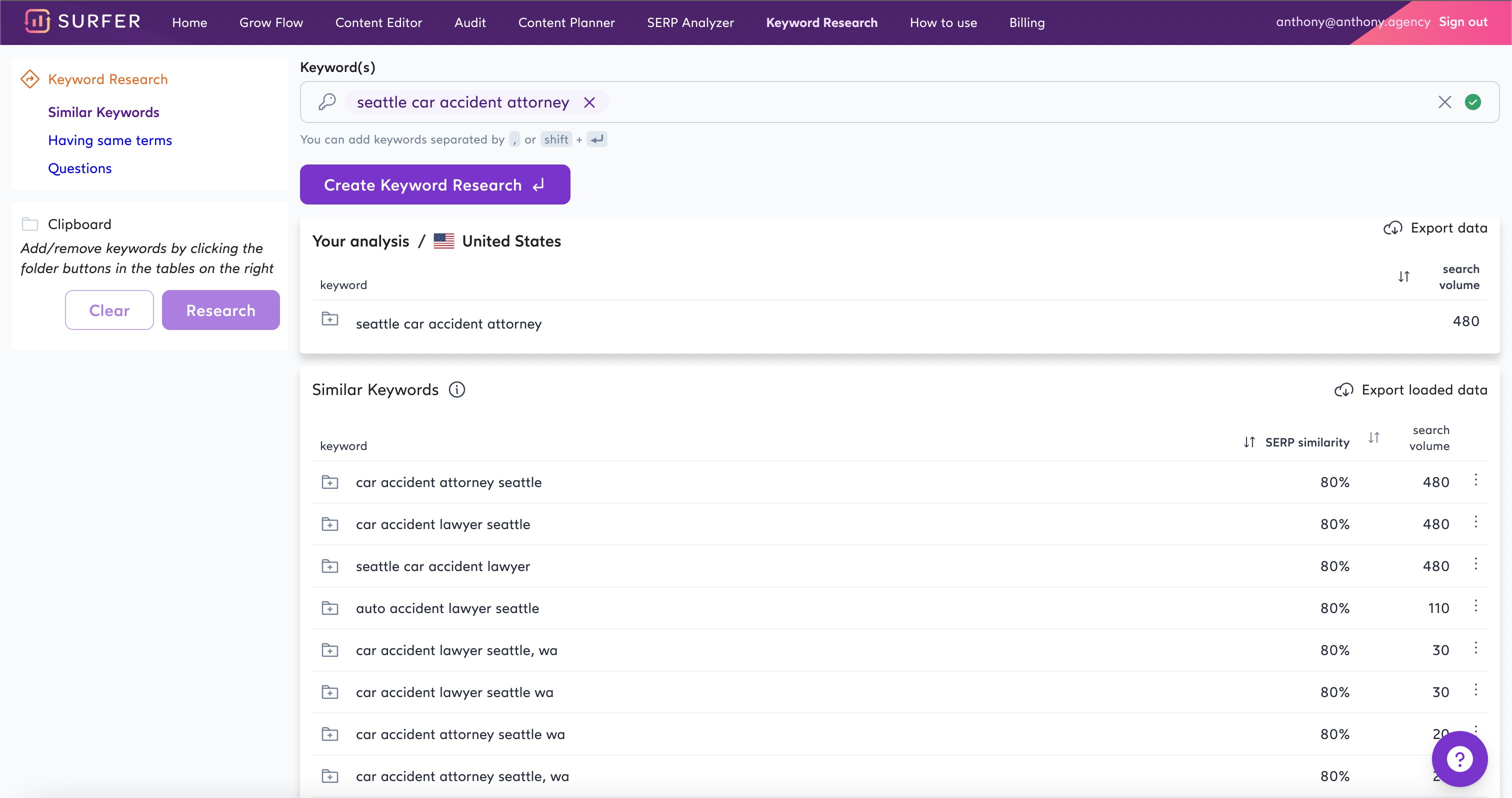Add 'auto accident lawyer seattle' to clipboard folder

pyautogui.click(x=330, y=608)
